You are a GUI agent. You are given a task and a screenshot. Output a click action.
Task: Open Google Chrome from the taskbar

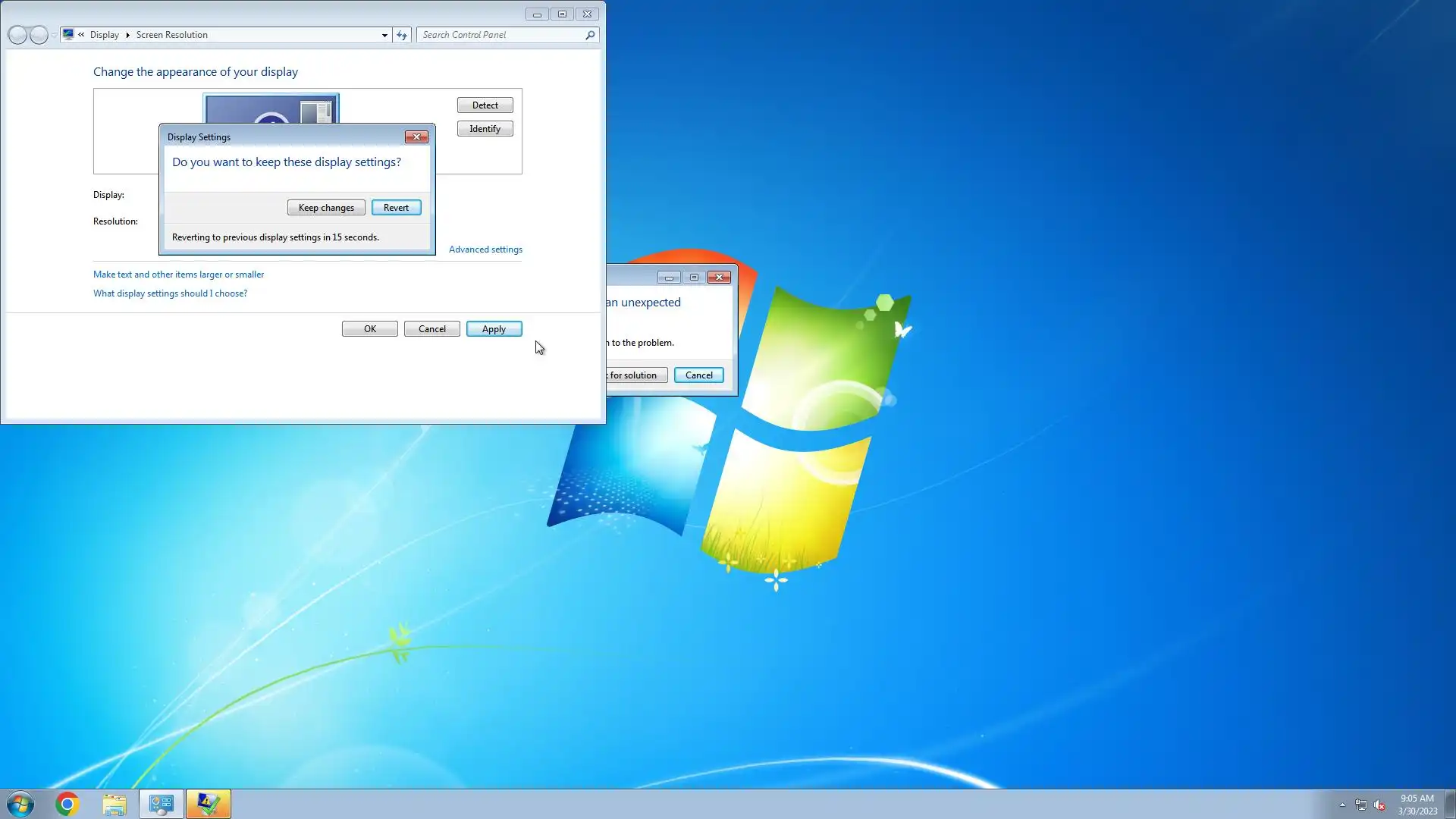(x=67, y=804)
